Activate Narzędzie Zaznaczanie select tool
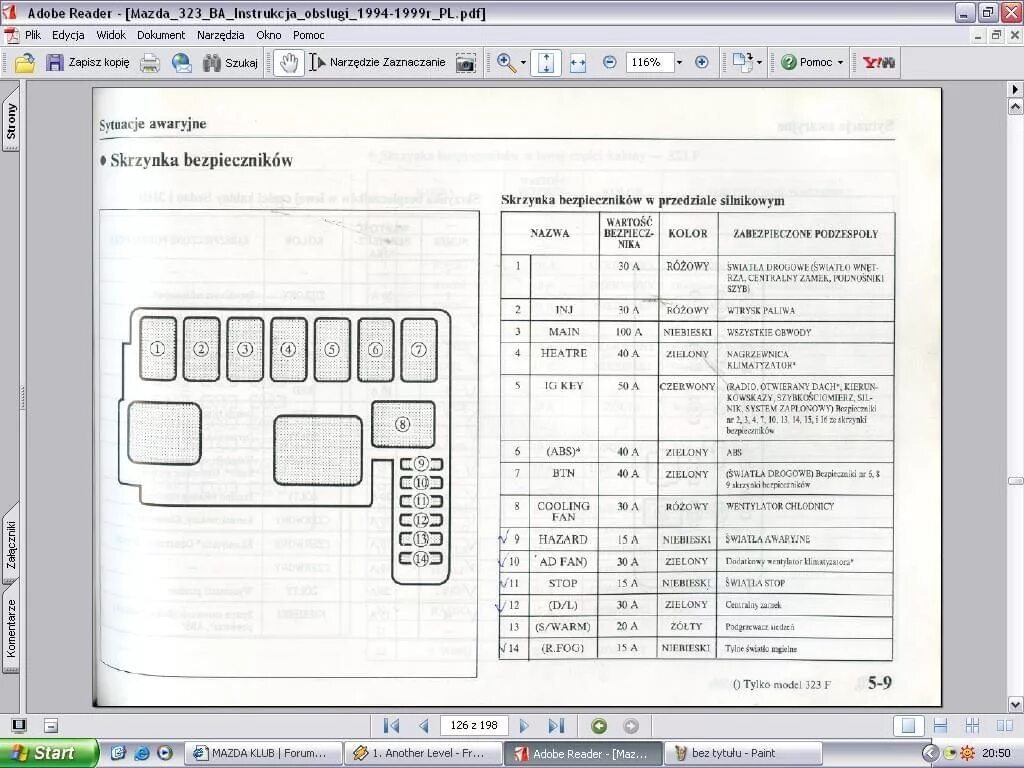The height and width of the screenshot is (768, 1024). coord(377,63)
